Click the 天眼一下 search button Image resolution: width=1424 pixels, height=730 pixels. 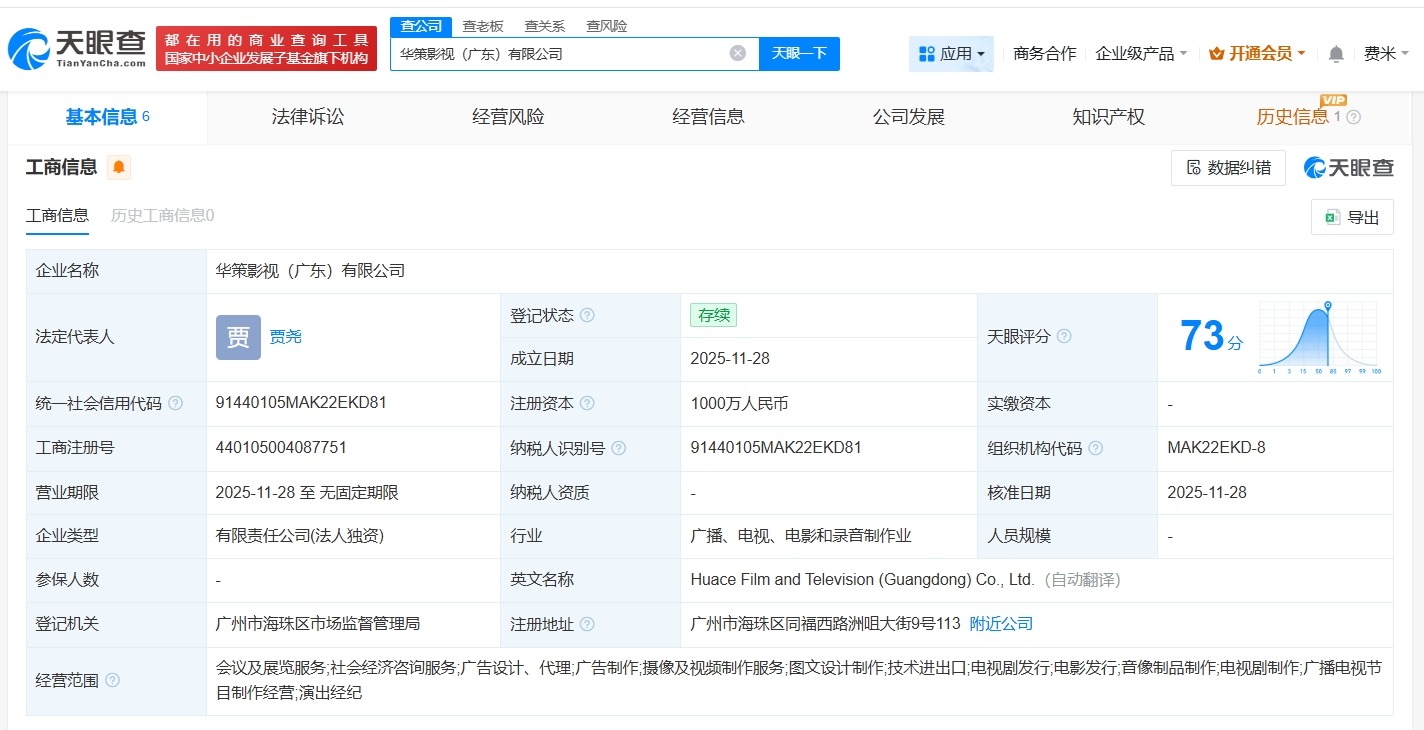tap(799, 53)
